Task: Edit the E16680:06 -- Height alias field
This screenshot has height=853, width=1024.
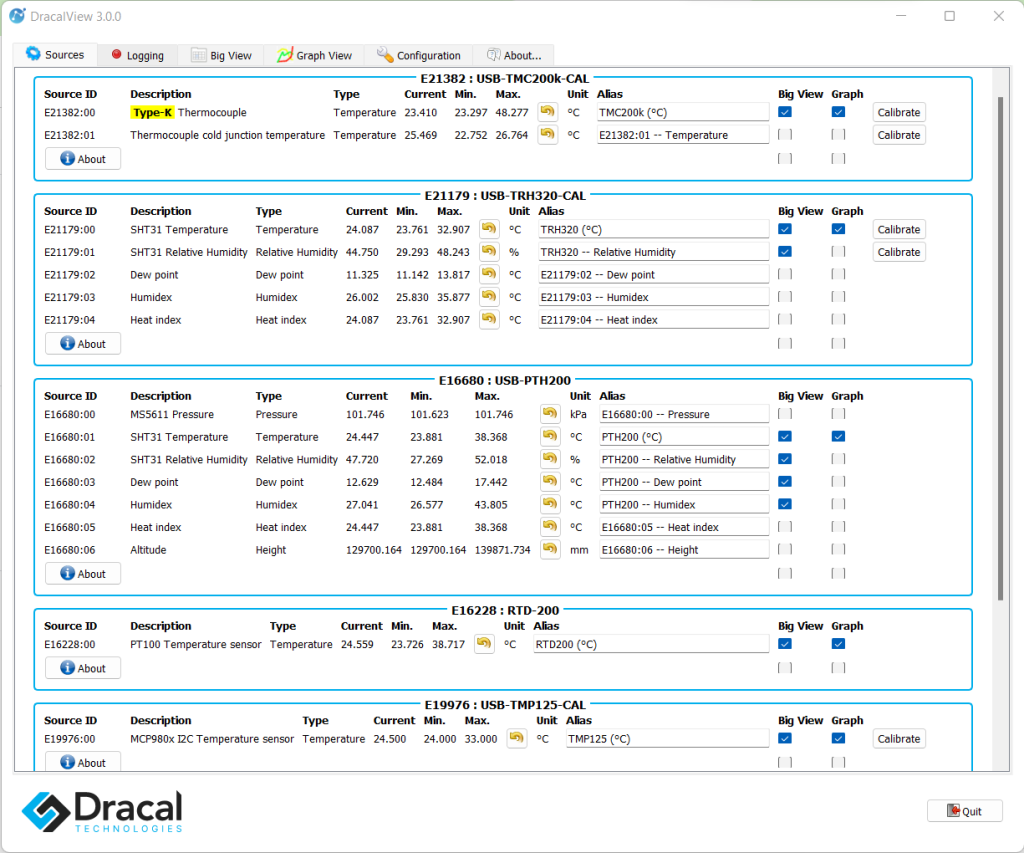Action: (684, 549)
